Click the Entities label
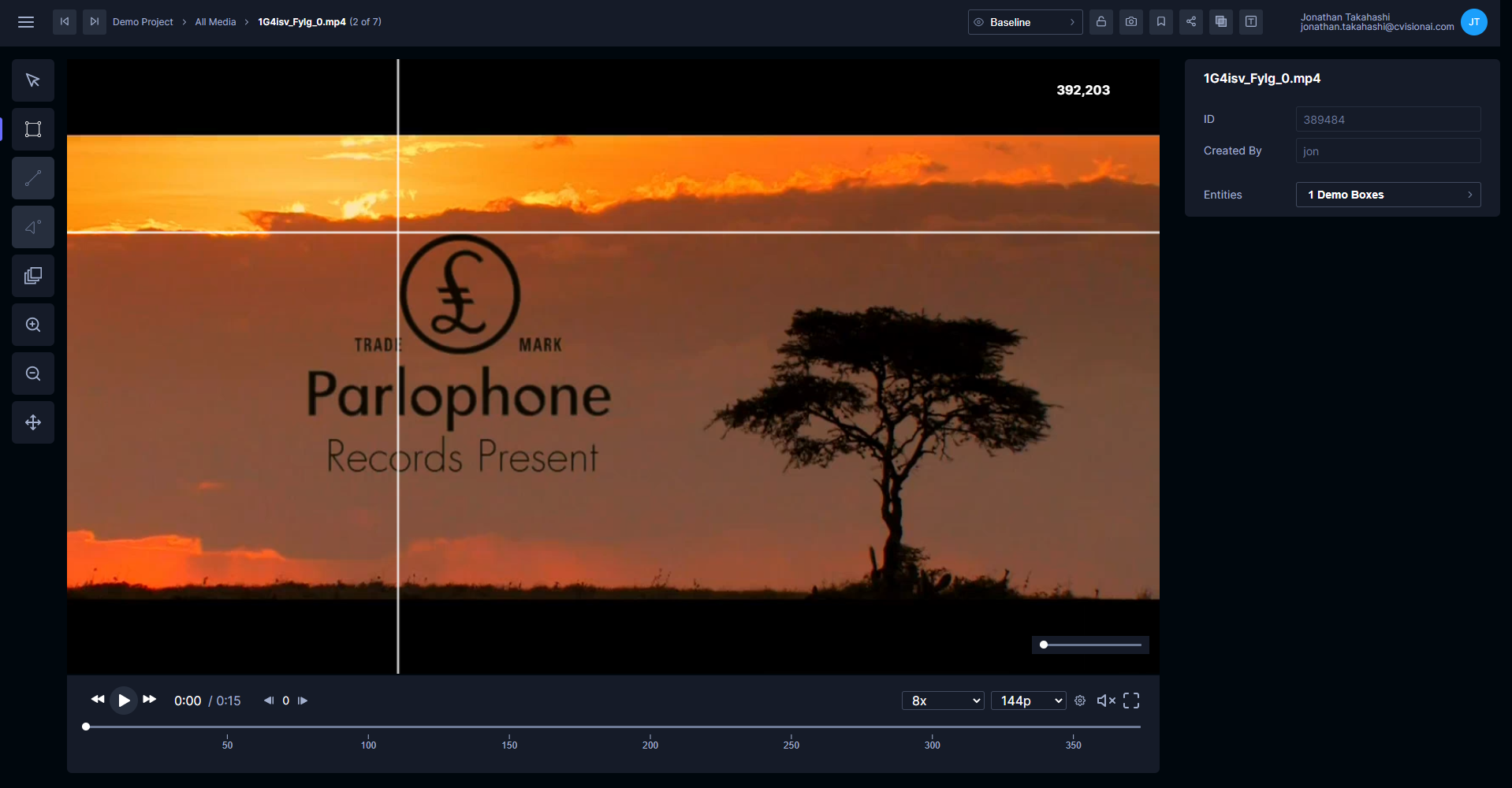The width and height of the screenshot is (1512, 788). [1223, 195]
